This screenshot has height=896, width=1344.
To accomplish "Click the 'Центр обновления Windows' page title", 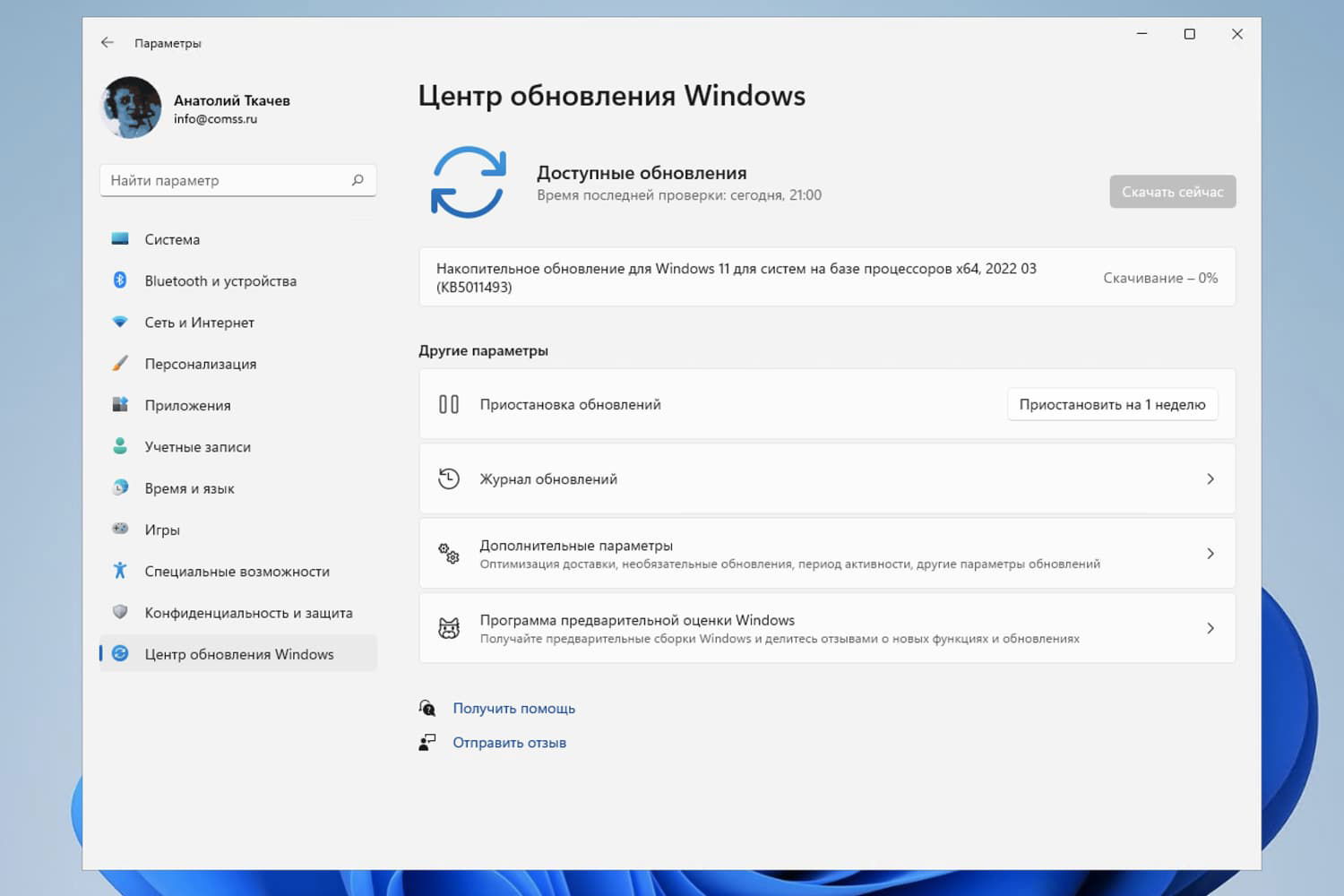I will 612,96.
